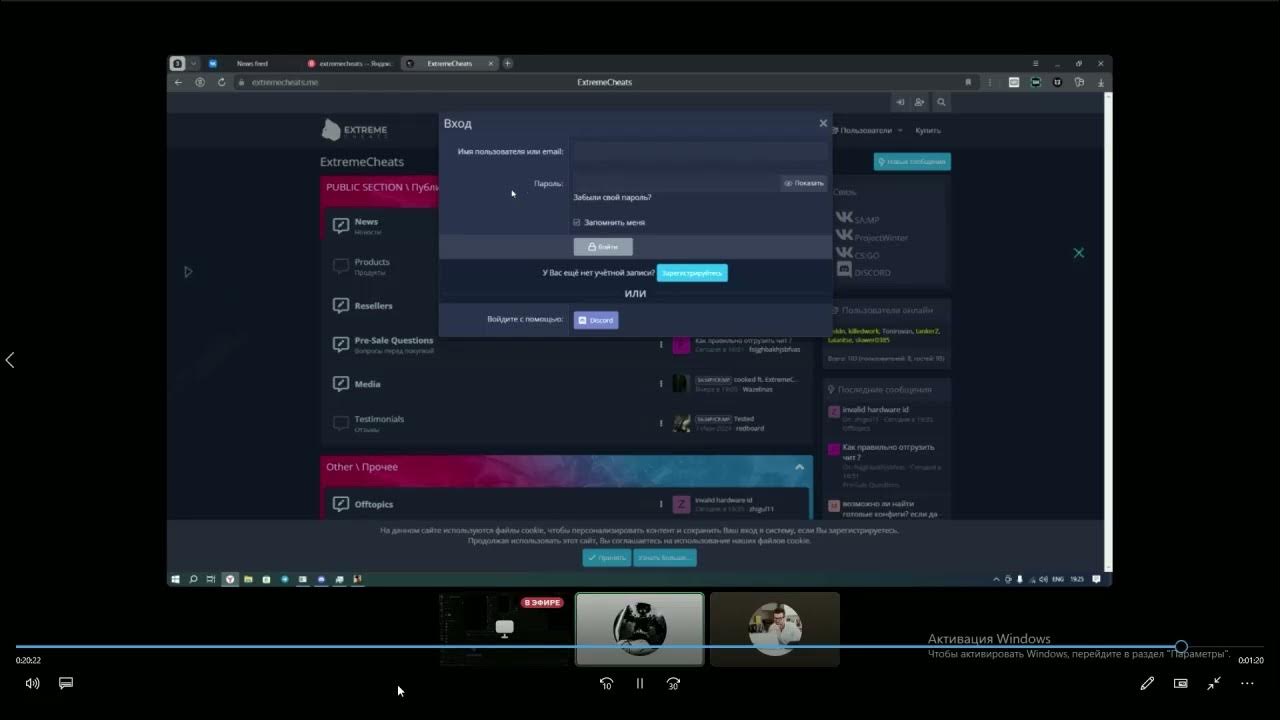The width and height of the screenshot is (1280, 720).
Task: Switch the player to mini view mode
Action: click(1181, 683)
